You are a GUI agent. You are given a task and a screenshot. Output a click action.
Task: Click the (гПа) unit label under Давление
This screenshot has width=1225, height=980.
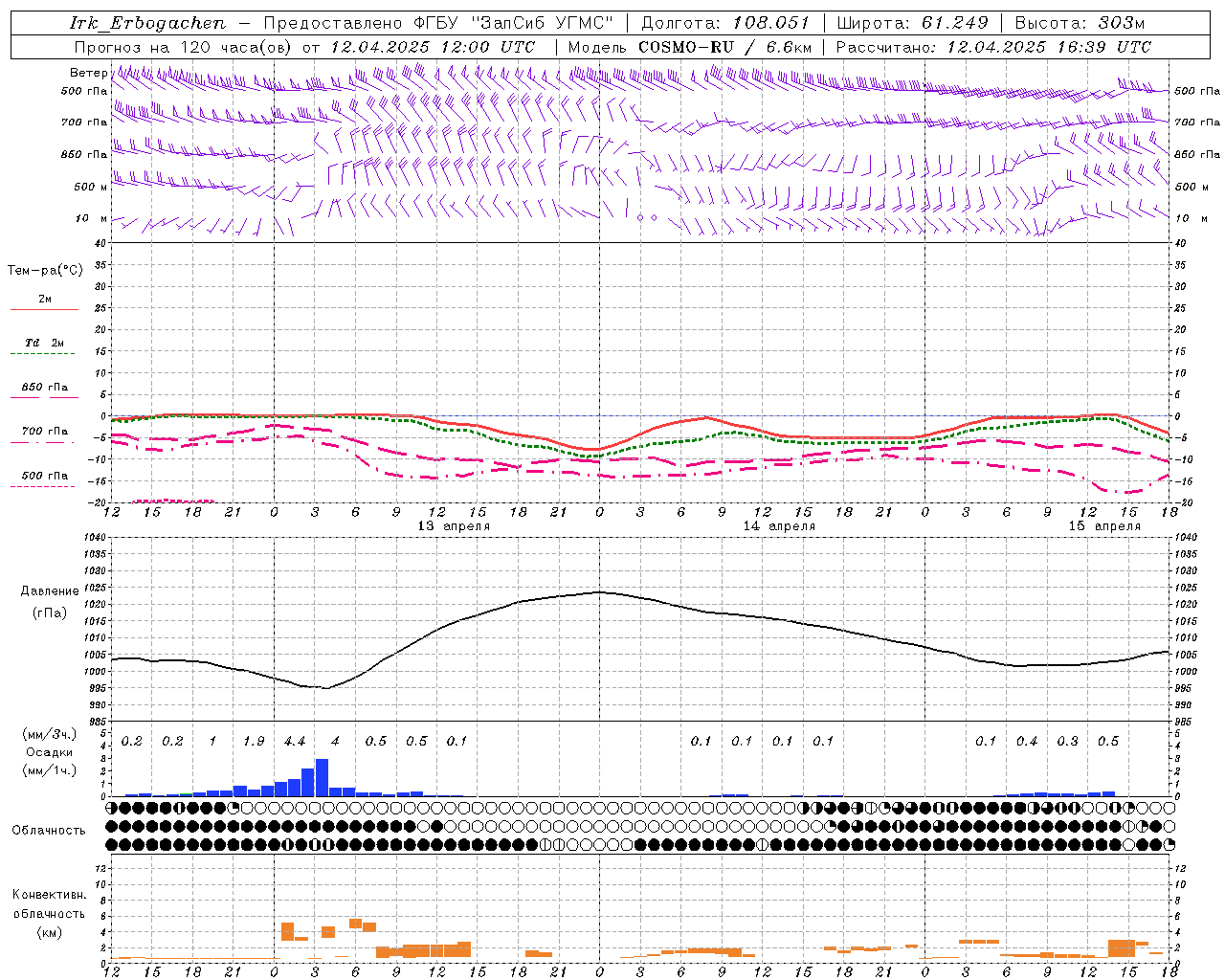pos(50,612)
